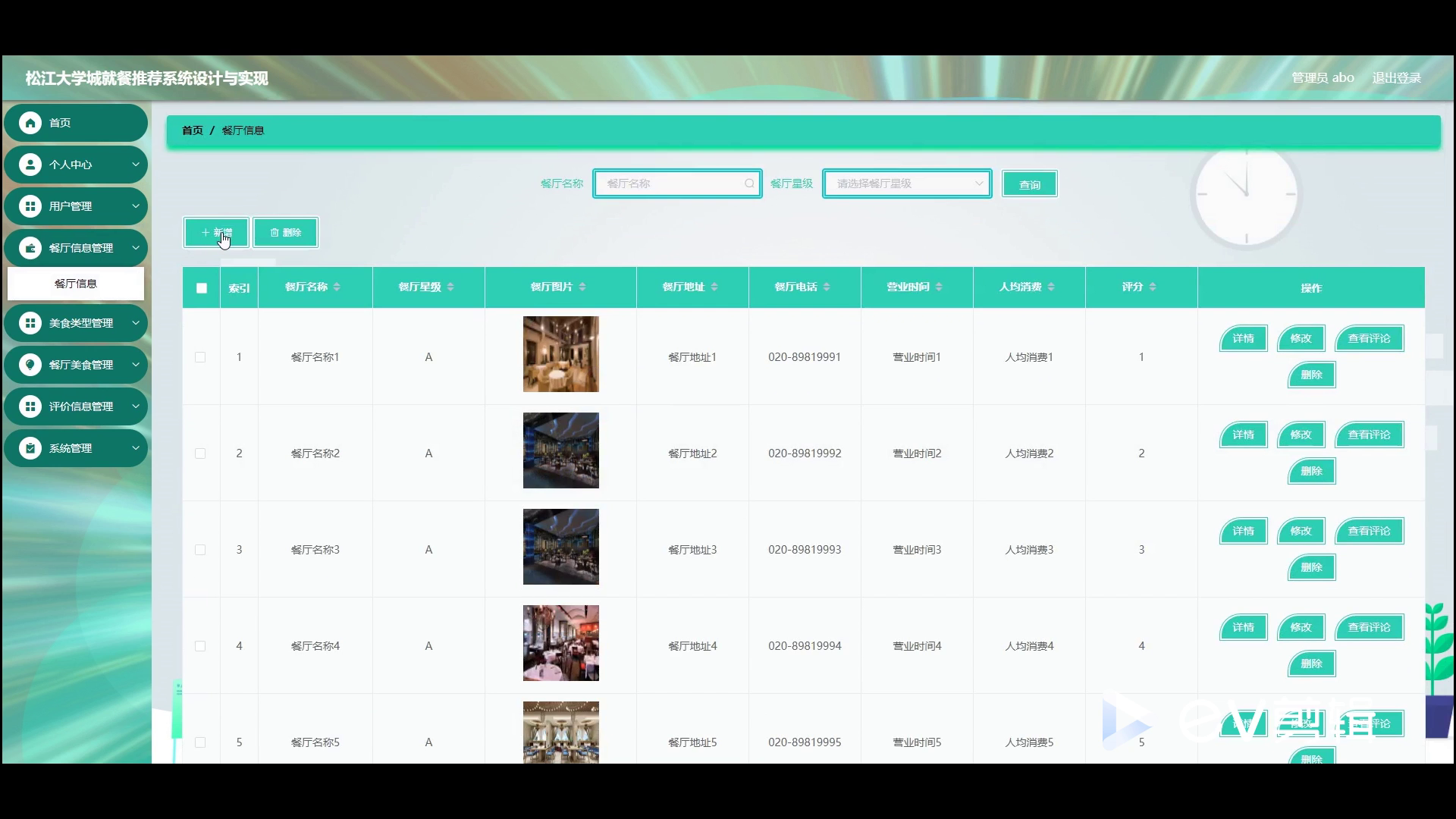Expand the 餐厅美食管理 menu chevron
The height and width of the screenshot is (819, 1456).
136,365
